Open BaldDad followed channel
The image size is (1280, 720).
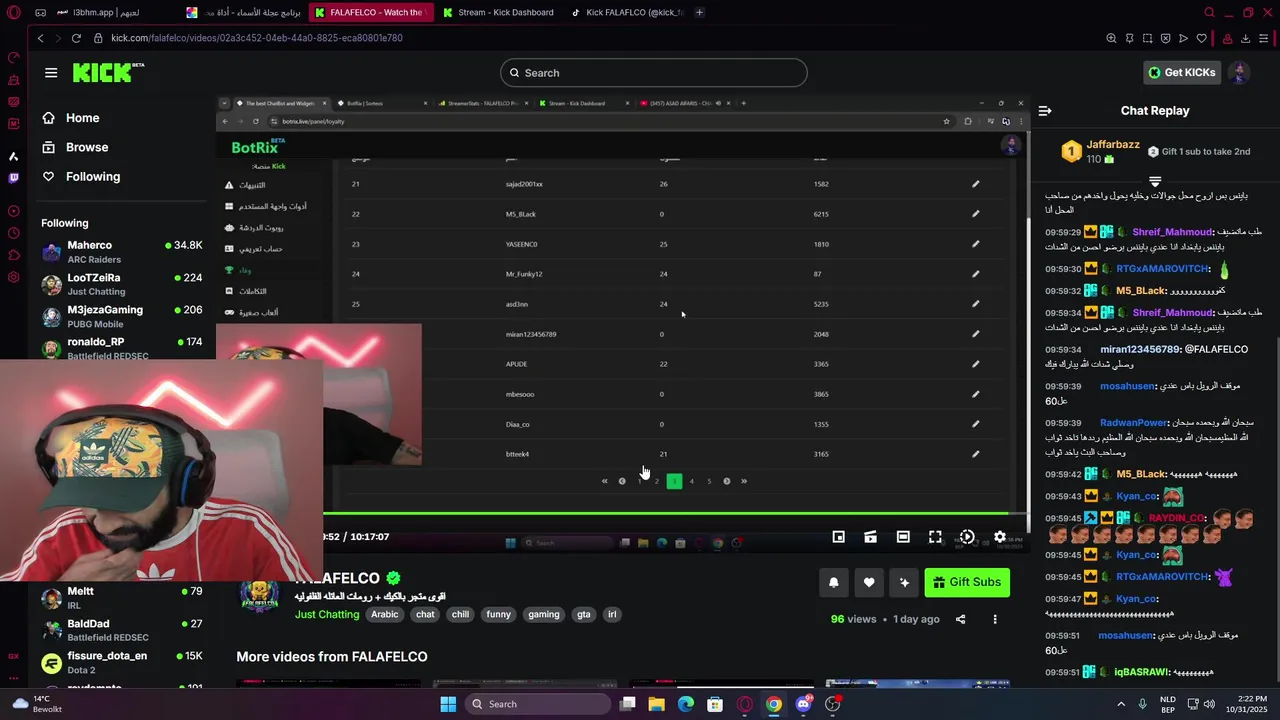tap(122, 630)
